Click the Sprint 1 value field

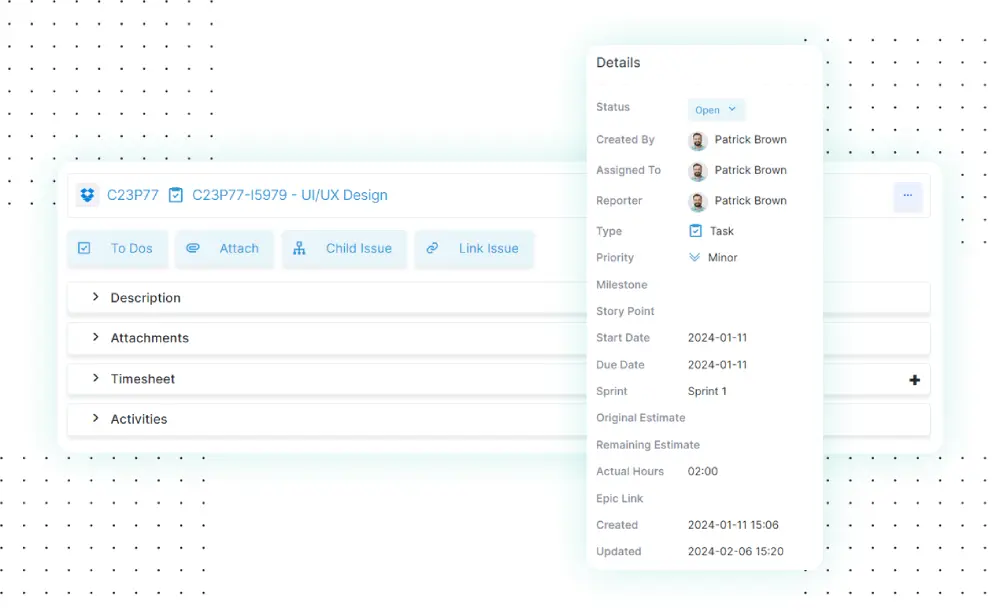[x=707, y=392]
